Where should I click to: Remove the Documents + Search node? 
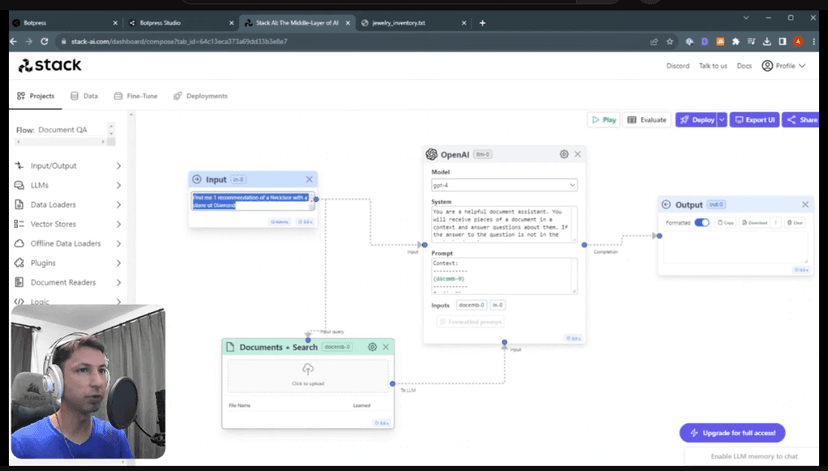386,347
